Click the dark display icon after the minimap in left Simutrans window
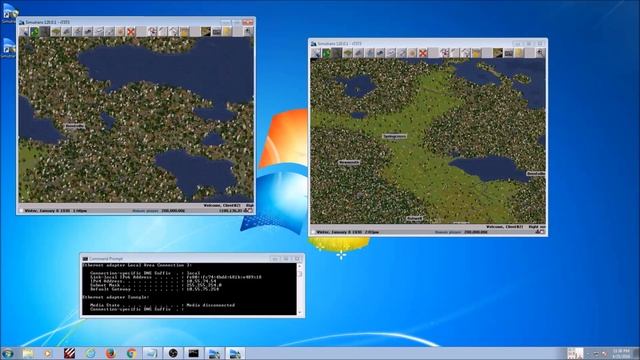 pos(45,31)
